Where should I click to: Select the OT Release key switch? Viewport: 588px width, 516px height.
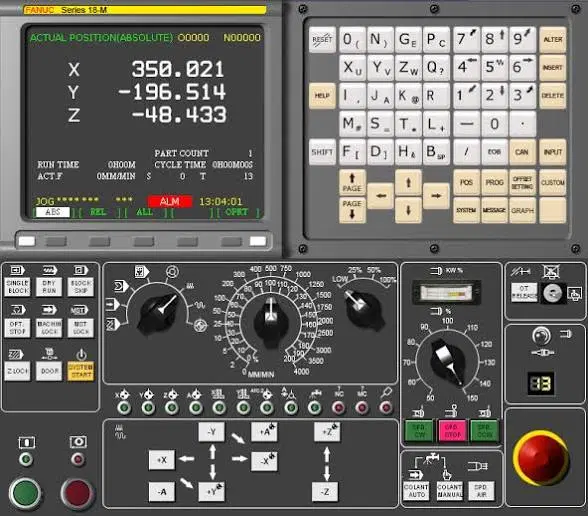(553, 293)
